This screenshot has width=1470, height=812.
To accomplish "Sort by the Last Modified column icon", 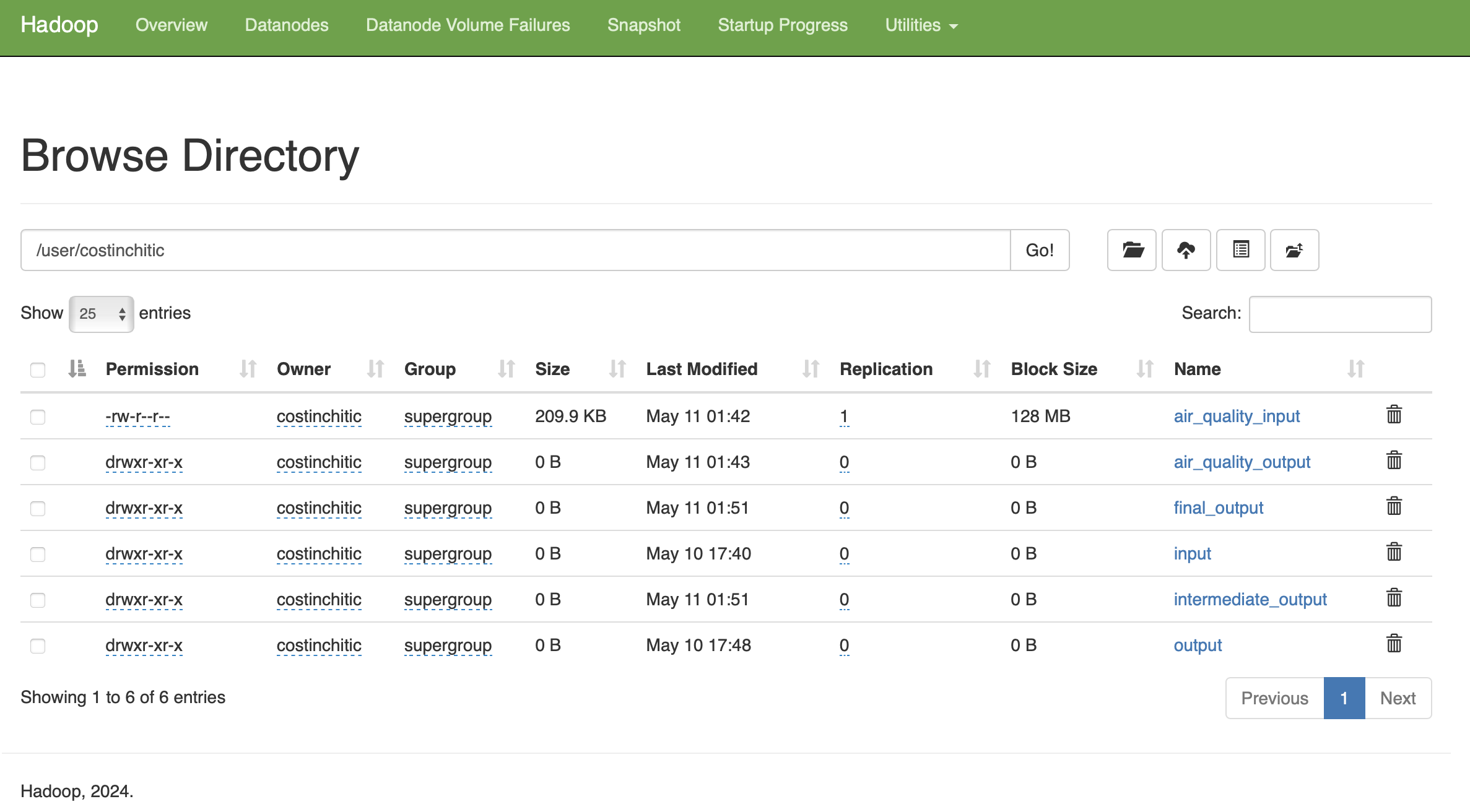I will tap(811, 369).
